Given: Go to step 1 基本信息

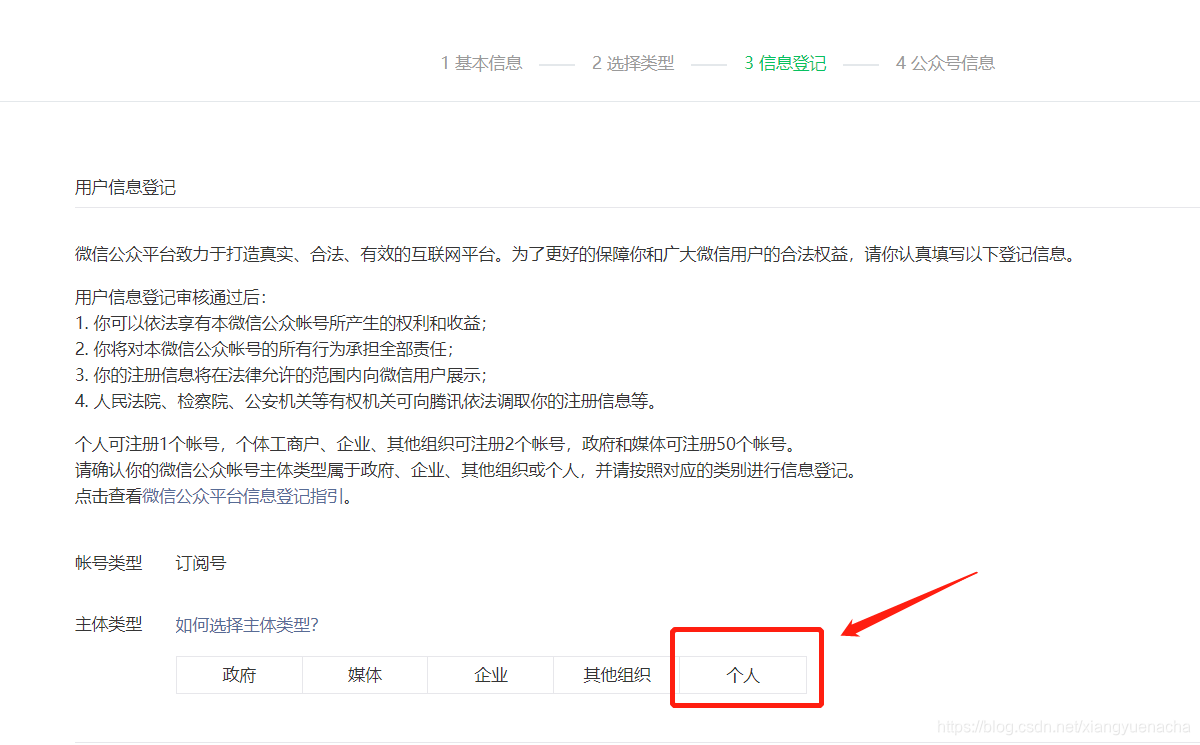Looking at the screenshot, I should tap(482, 63).
